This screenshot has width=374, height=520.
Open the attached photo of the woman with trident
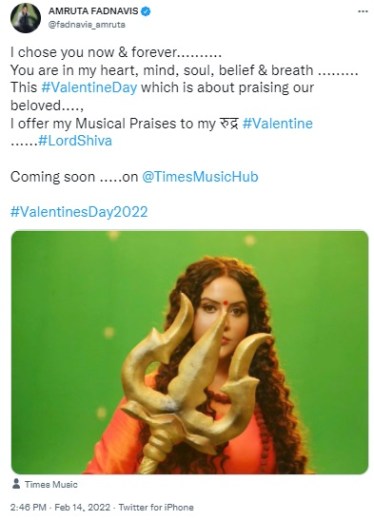click(x=190, y=352)
